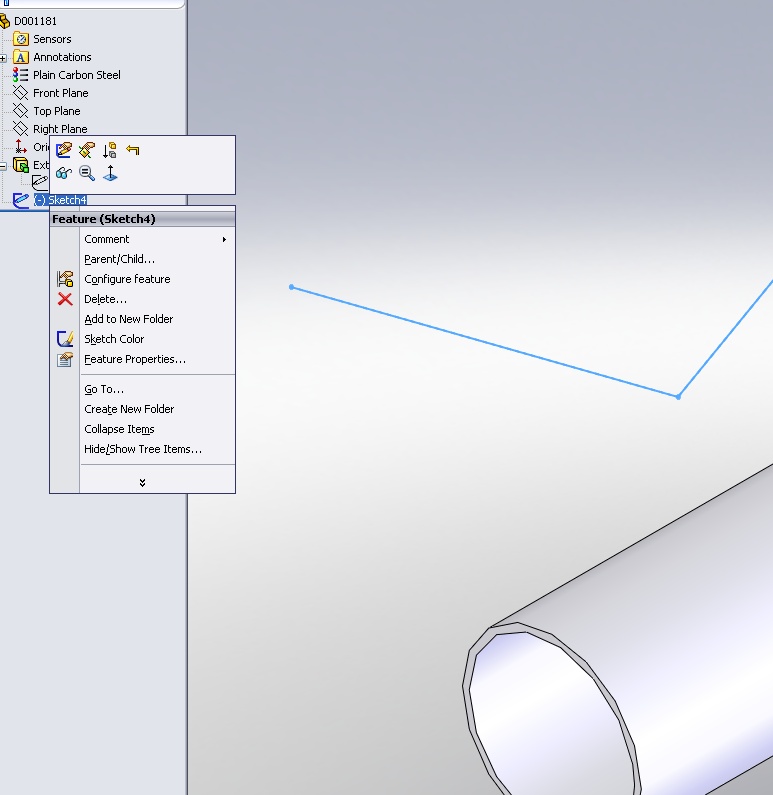Image resolution: width=773 pixels, height=795 pixels.
Task: Select Sketch Color menu entry
Action: (114, 339)
